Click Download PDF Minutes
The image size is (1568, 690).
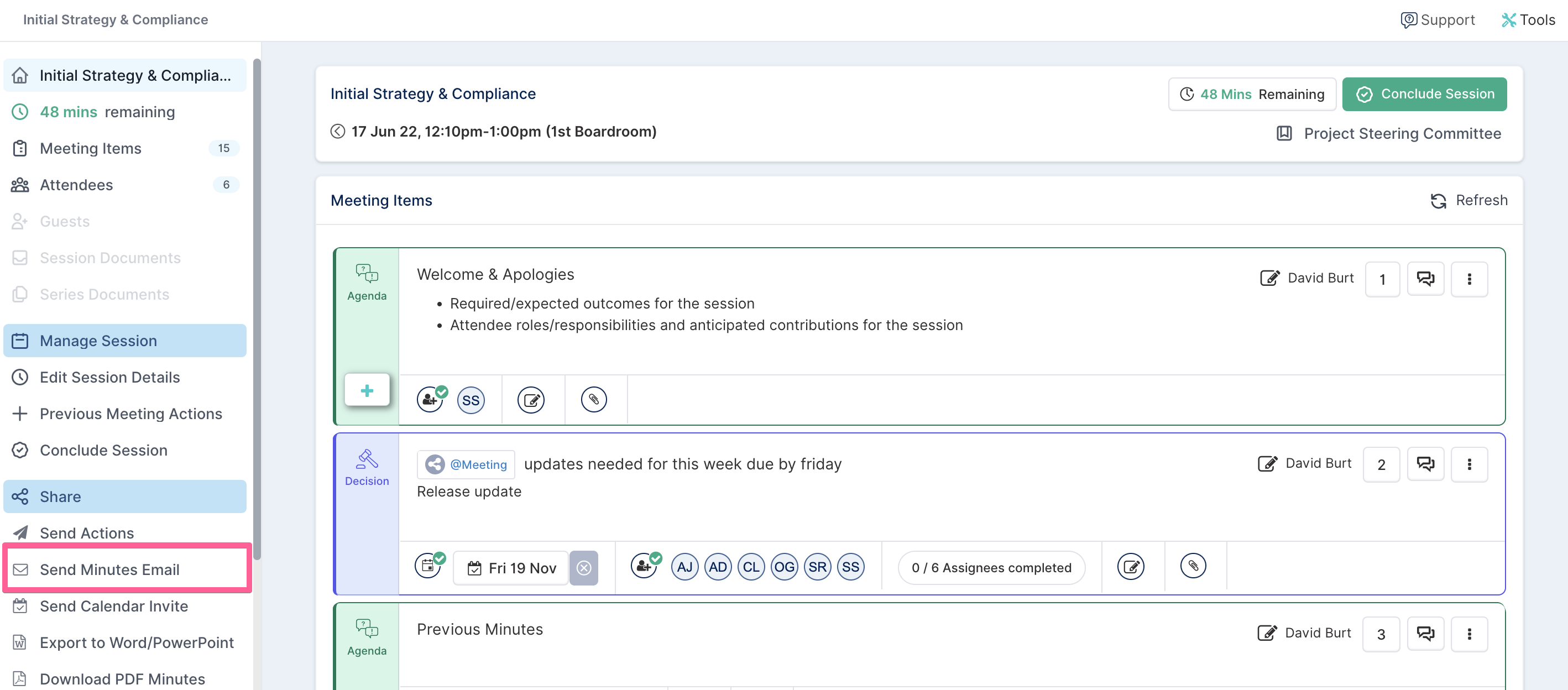pyautogui.click(x=125, y=678)
